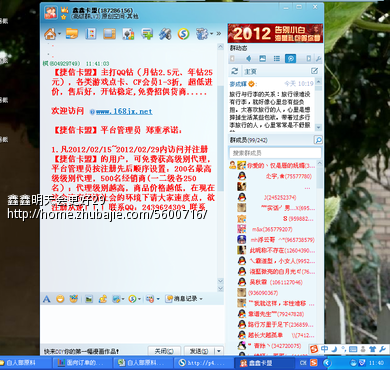This screenshot has width=390, height=370.
Task: Refresh the group activity feed
Action: coord(235,71)
